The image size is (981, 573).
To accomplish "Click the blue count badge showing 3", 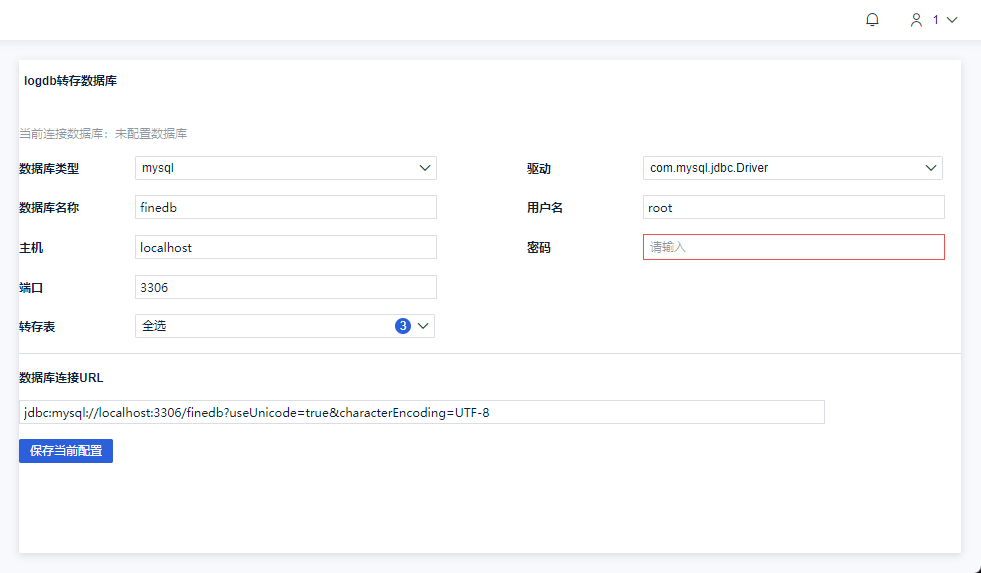I will [403, 326].
